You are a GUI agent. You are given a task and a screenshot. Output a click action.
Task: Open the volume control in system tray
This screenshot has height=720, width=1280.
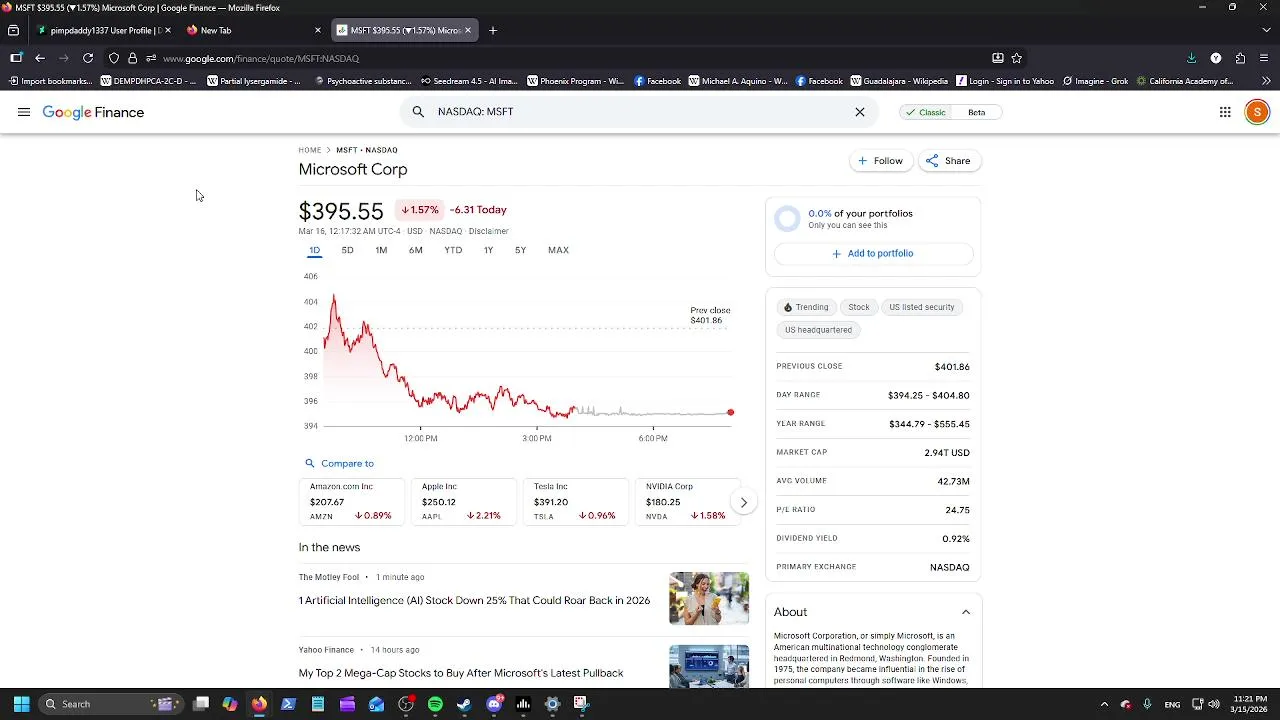(1214, 704)
